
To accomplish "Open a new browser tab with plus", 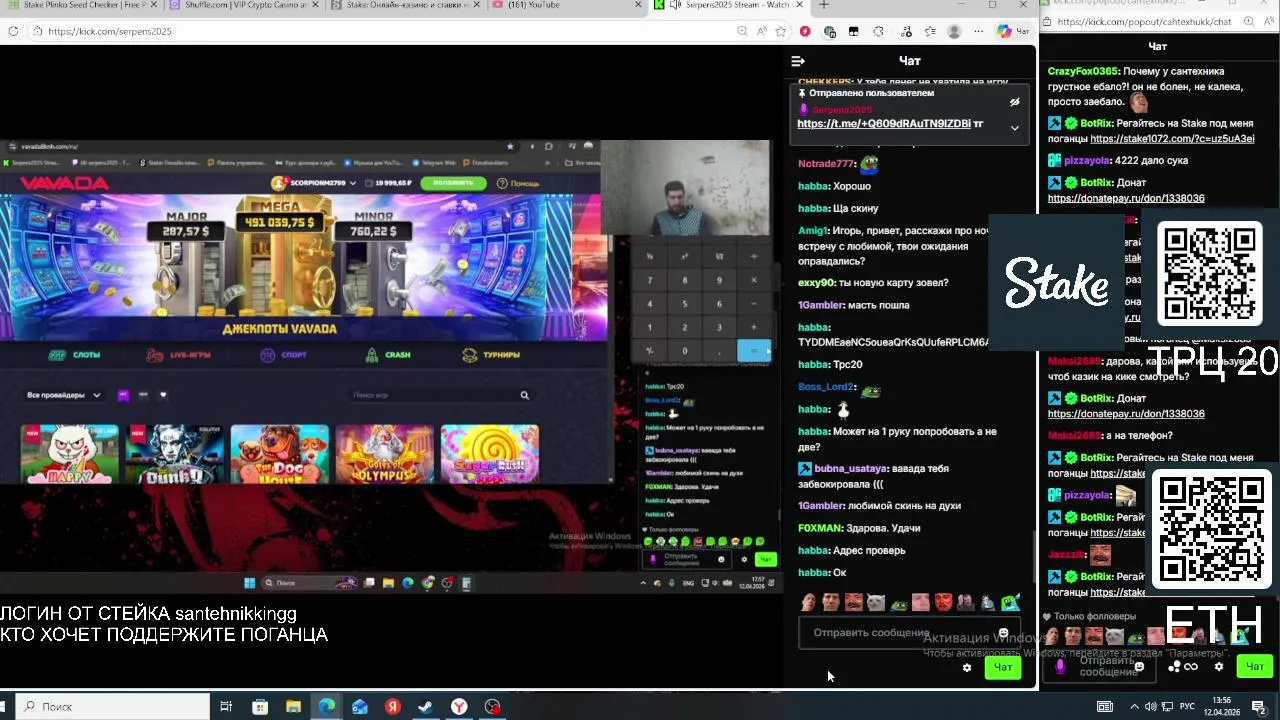I will [x=824, y=5].
